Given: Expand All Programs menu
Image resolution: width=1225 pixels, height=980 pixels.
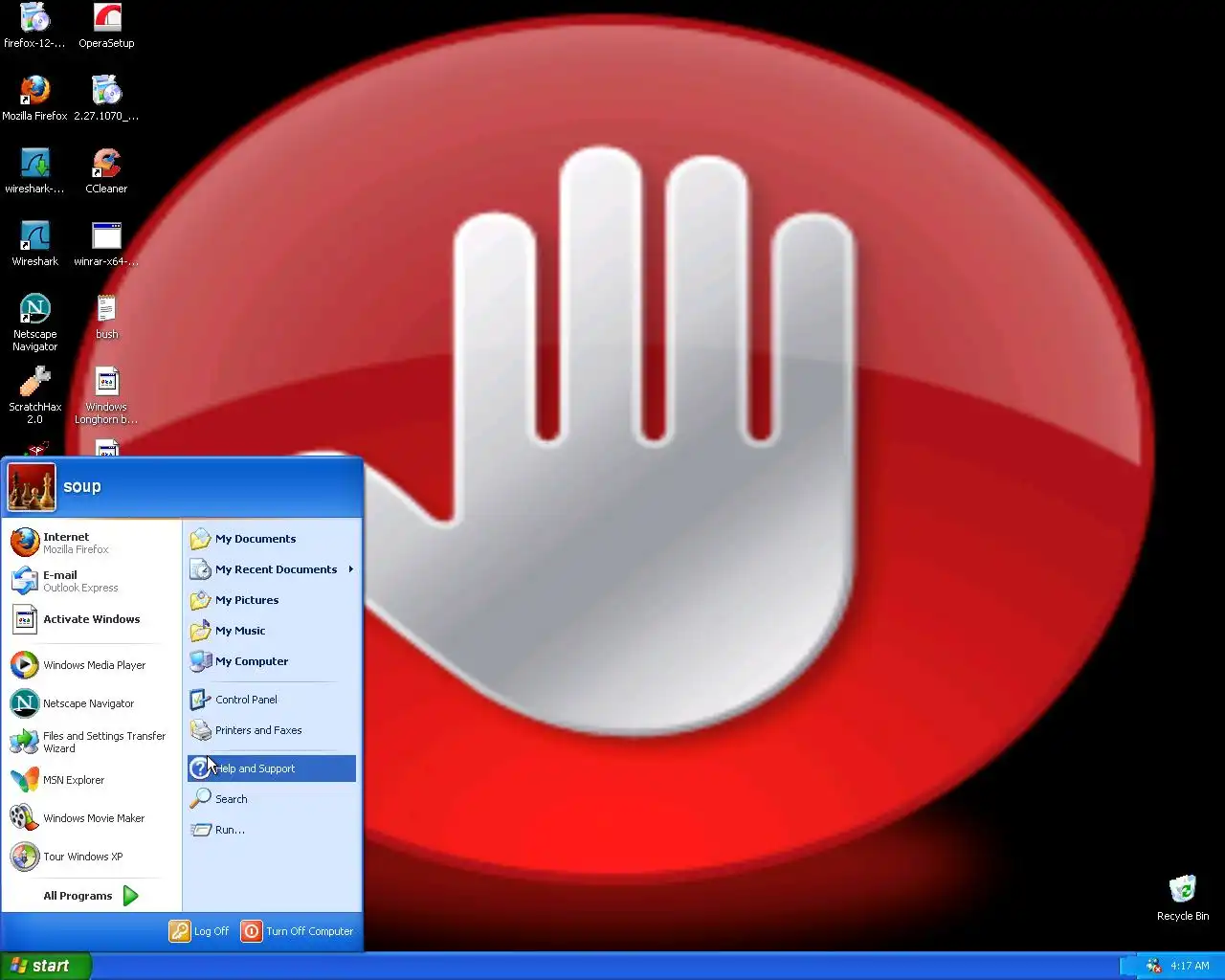Looking at the screenshot, I should point(91,896).
